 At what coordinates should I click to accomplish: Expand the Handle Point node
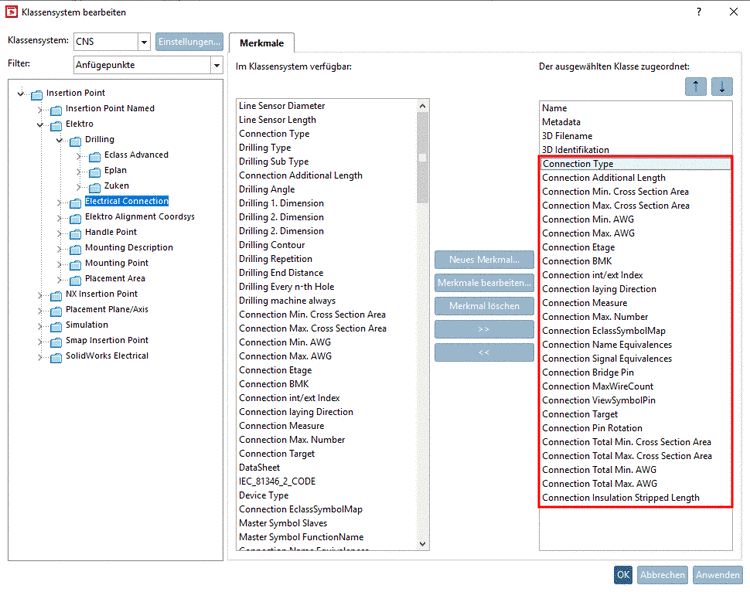[x=59, y=234]
